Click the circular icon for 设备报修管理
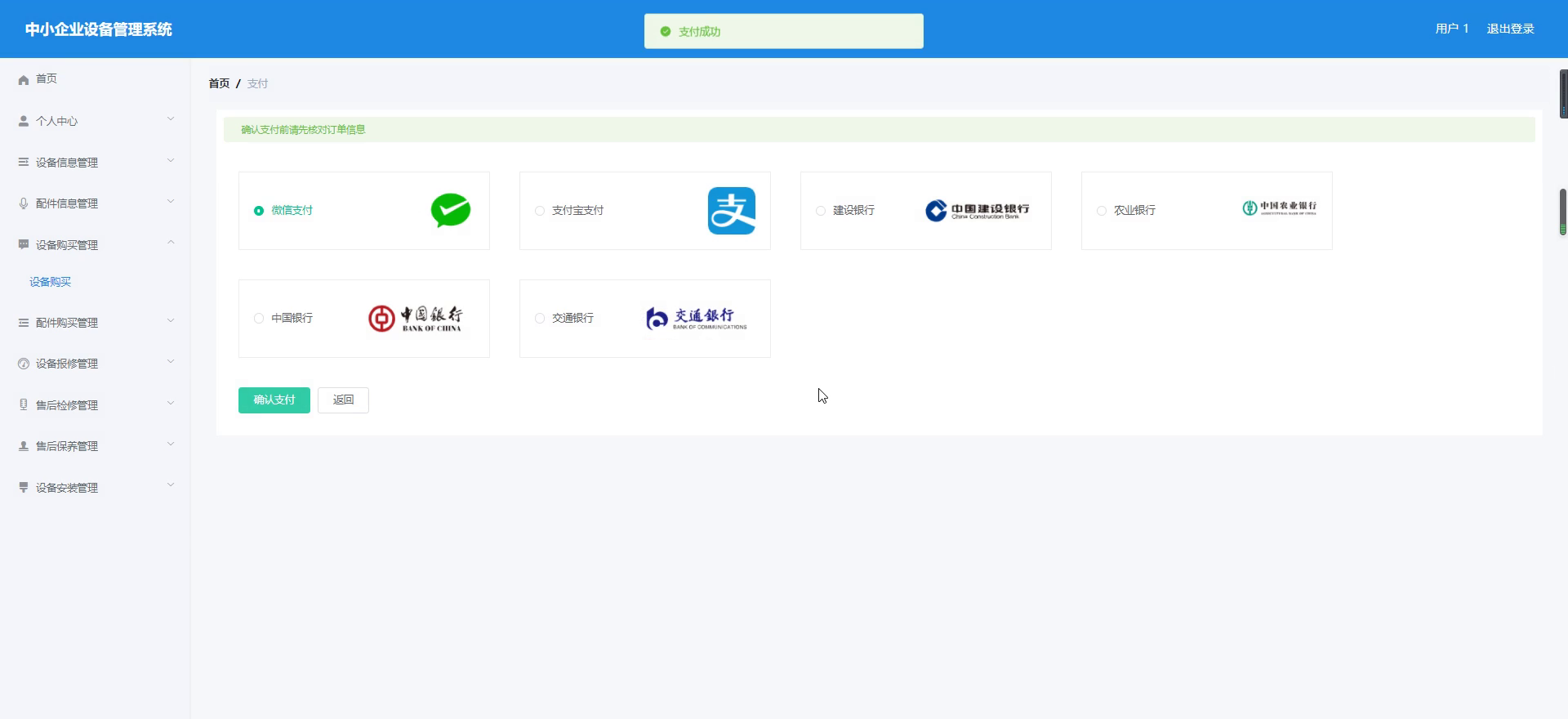 tap(24, 364)
